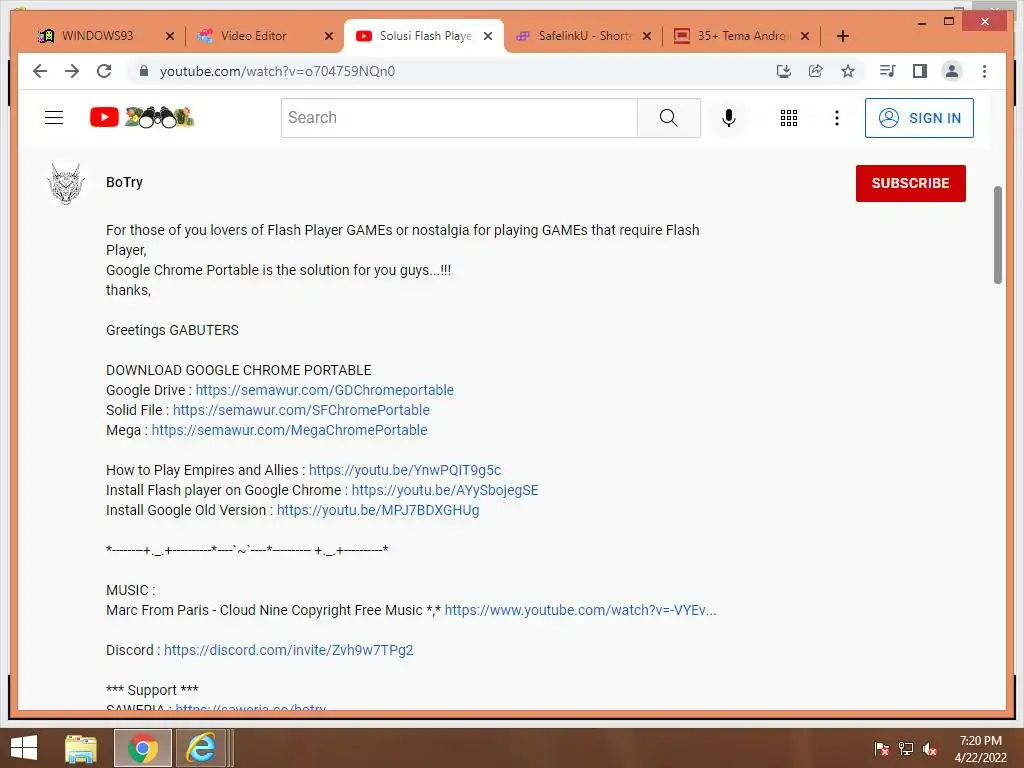Open the Mega download link
The height and width of the screenshot is (768, 1024).
pos(289,430)
